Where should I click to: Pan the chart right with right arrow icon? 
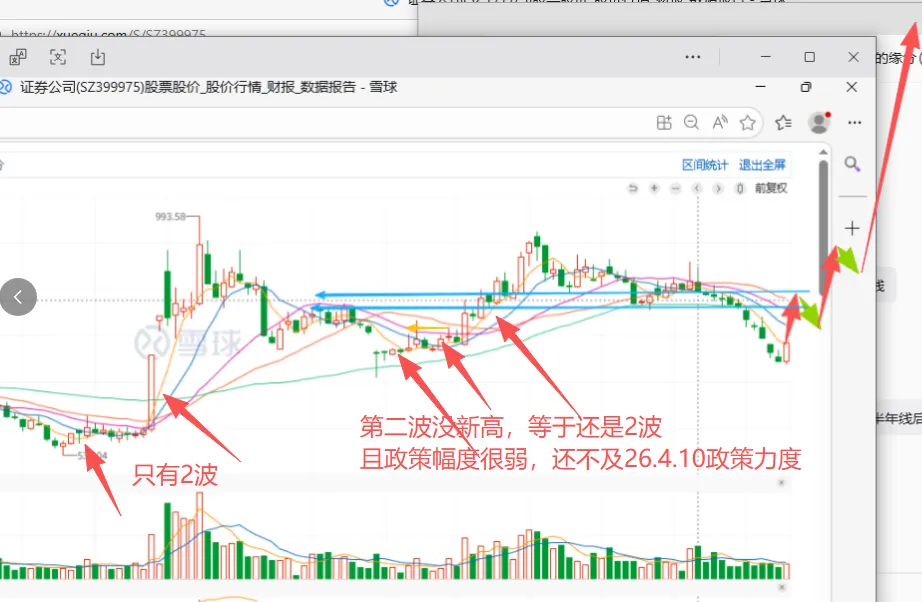click(720, 188)
